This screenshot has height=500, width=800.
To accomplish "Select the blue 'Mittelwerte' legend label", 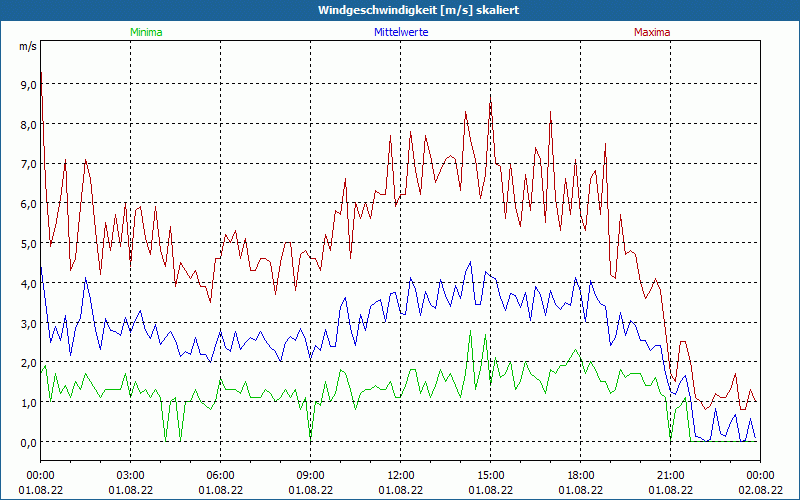I will 401,32.
